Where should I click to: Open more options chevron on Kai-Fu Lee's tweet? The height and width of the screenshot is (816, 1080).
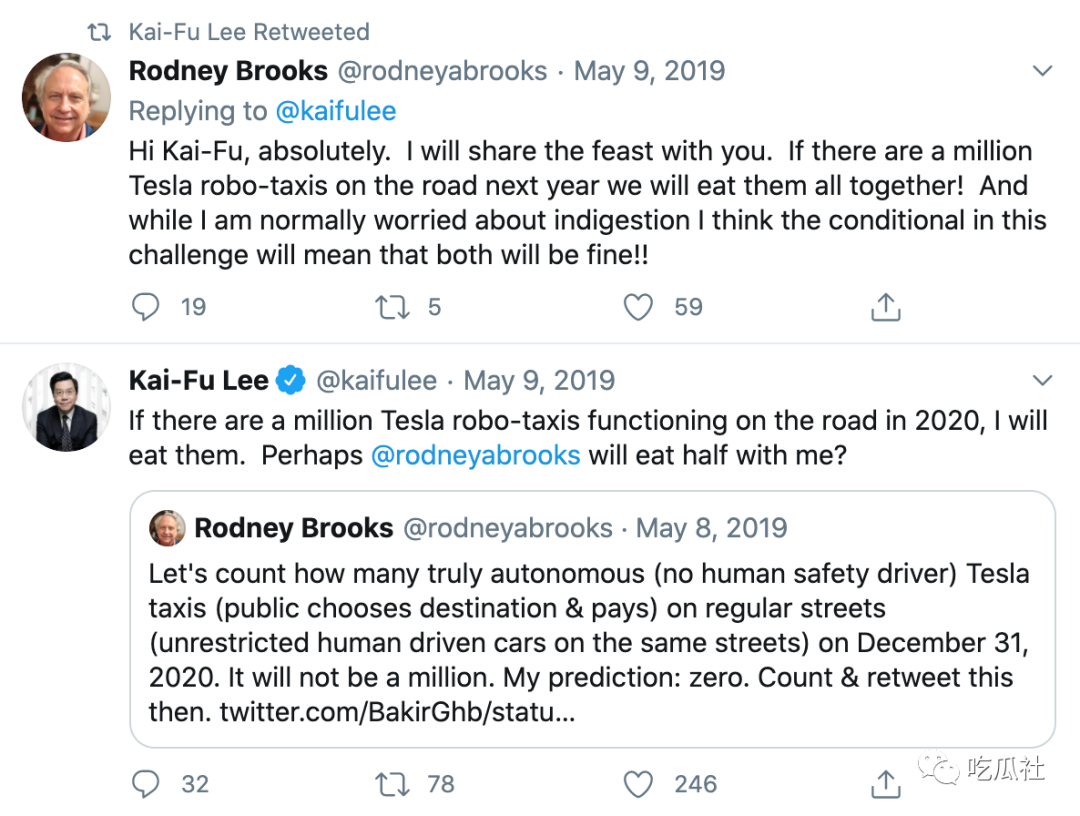[x=1042, y=380]
